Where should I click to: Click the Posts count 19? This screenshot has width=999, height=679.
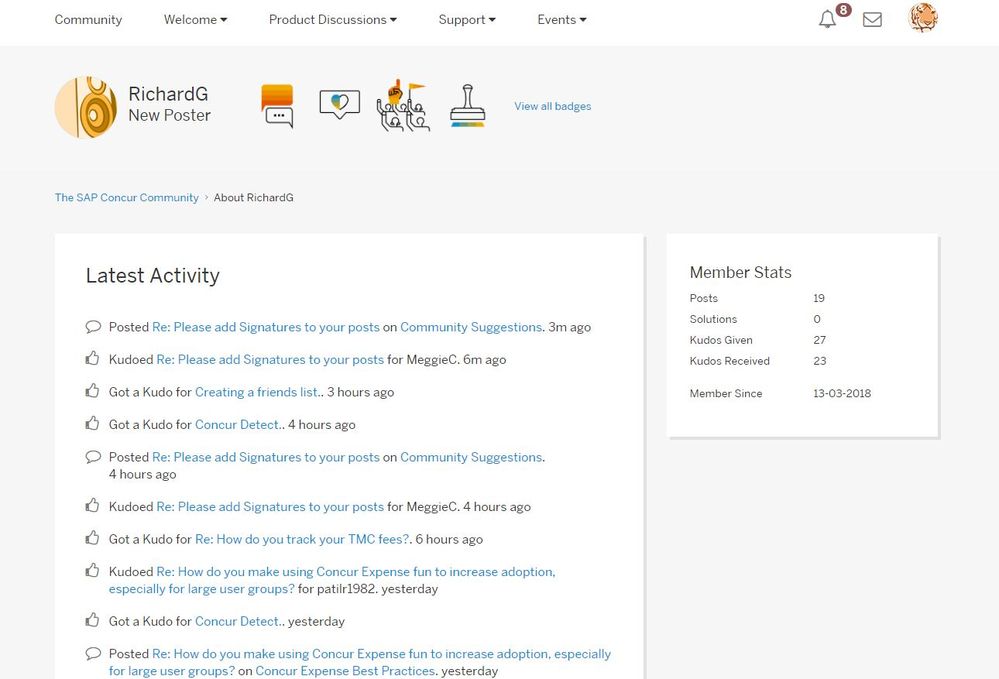click(x=819, y=298)
